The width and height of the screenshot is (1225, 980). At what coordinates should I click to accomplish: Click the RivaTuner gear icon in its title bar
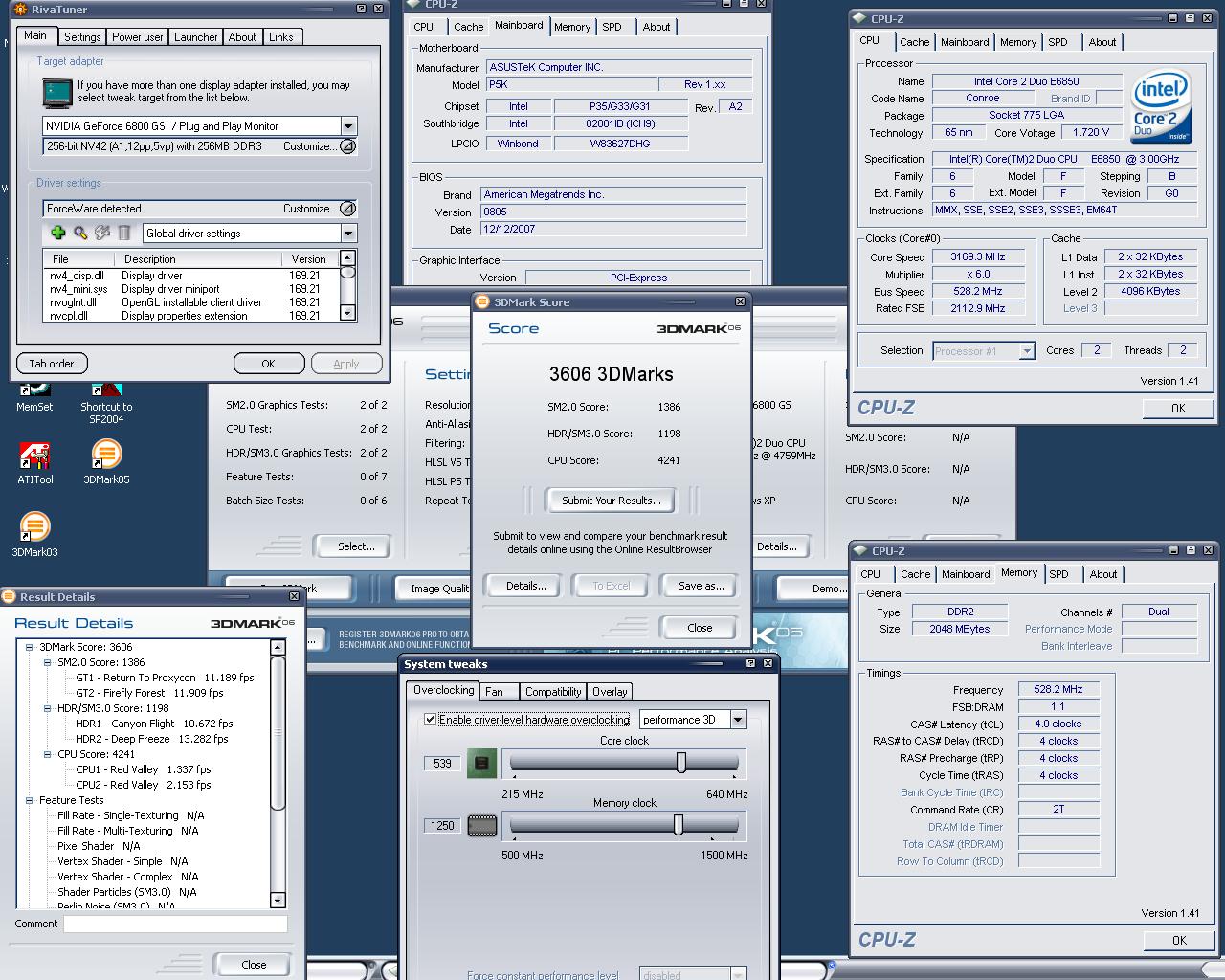[21, 10]
